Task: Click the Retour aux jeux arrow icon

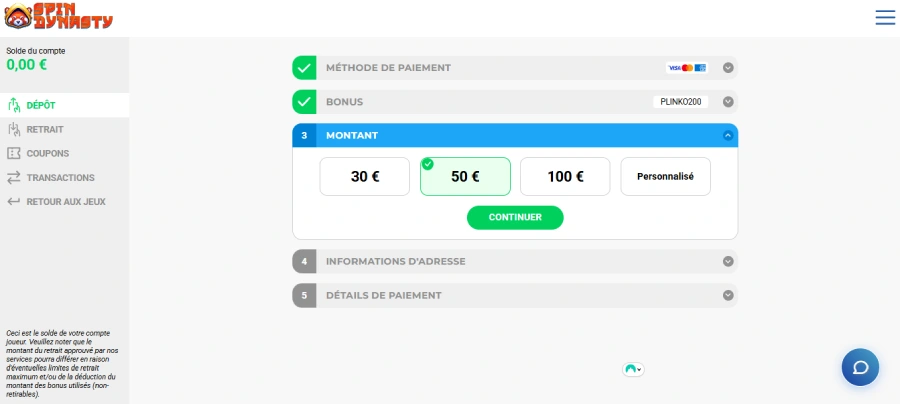Action: click(14, 201)
